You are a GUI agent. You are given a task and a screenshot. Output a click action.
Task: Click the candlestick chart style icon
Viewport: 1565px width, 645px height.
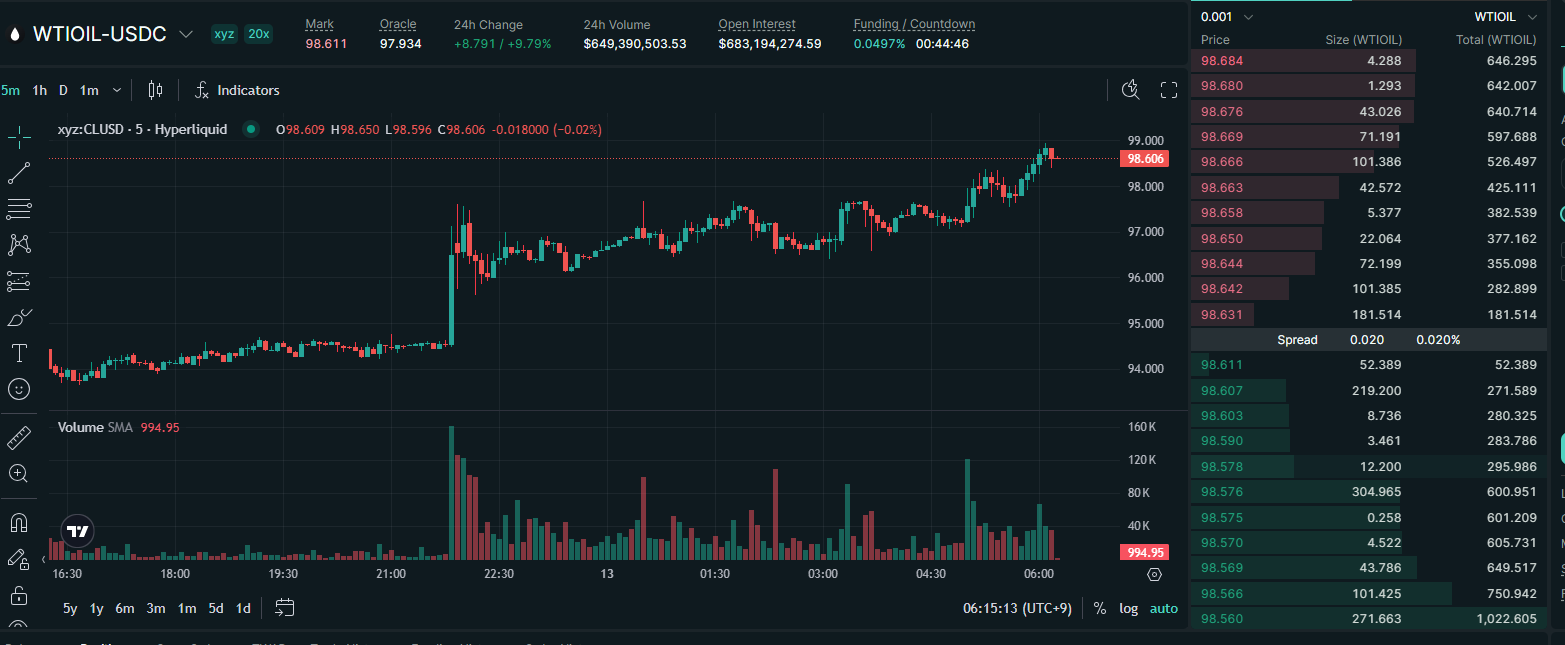point(155,90)
